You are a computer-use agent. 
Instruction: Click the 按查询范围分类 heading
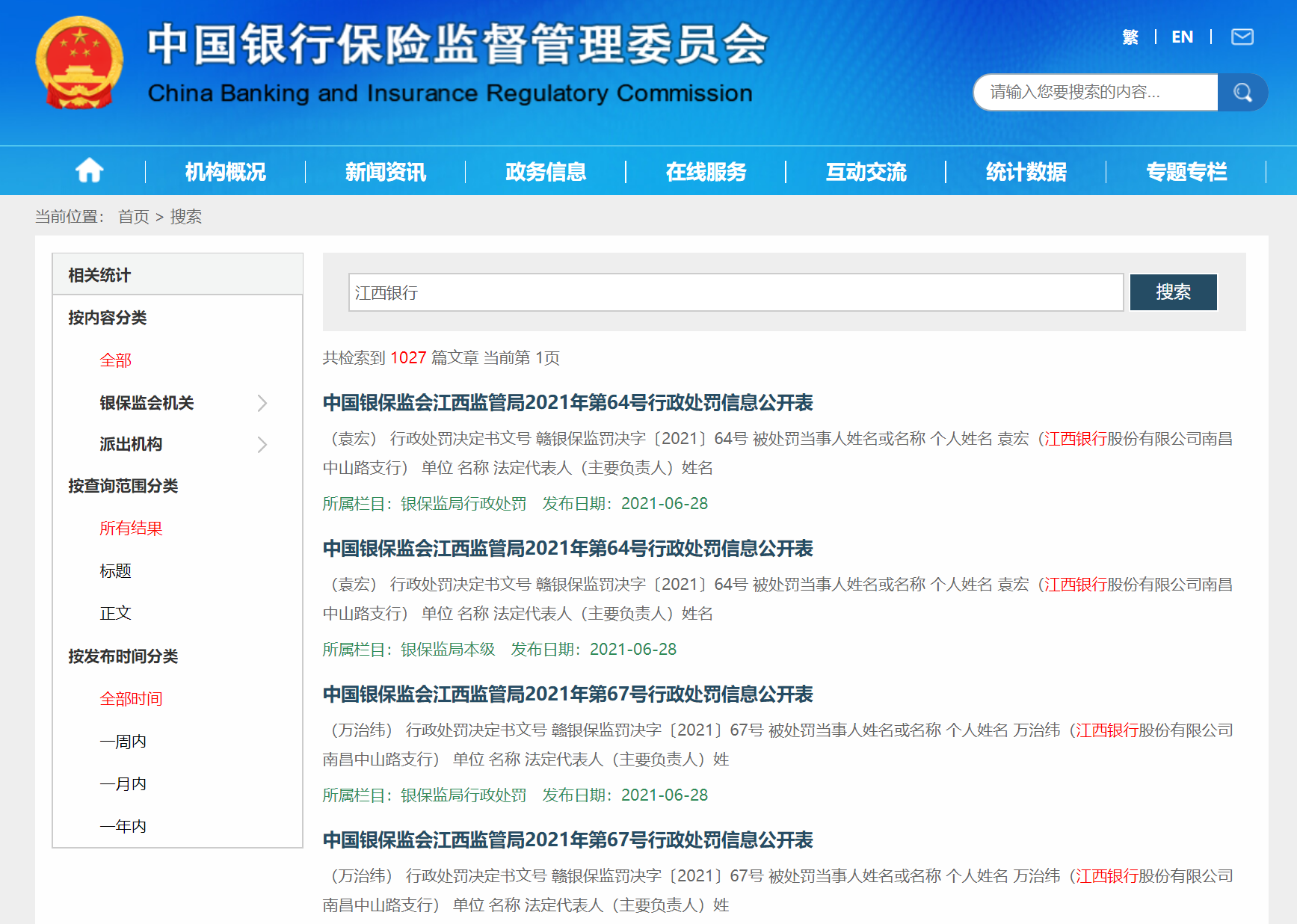[123, 486]
